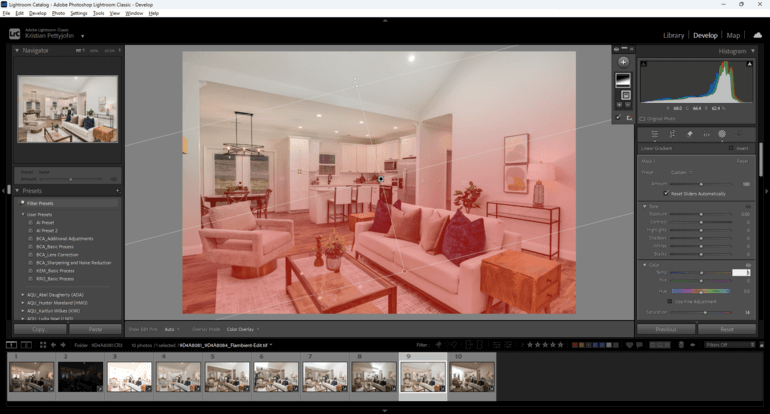
Task: Click the Exposure slider handle
Action: tap(701, 214)
